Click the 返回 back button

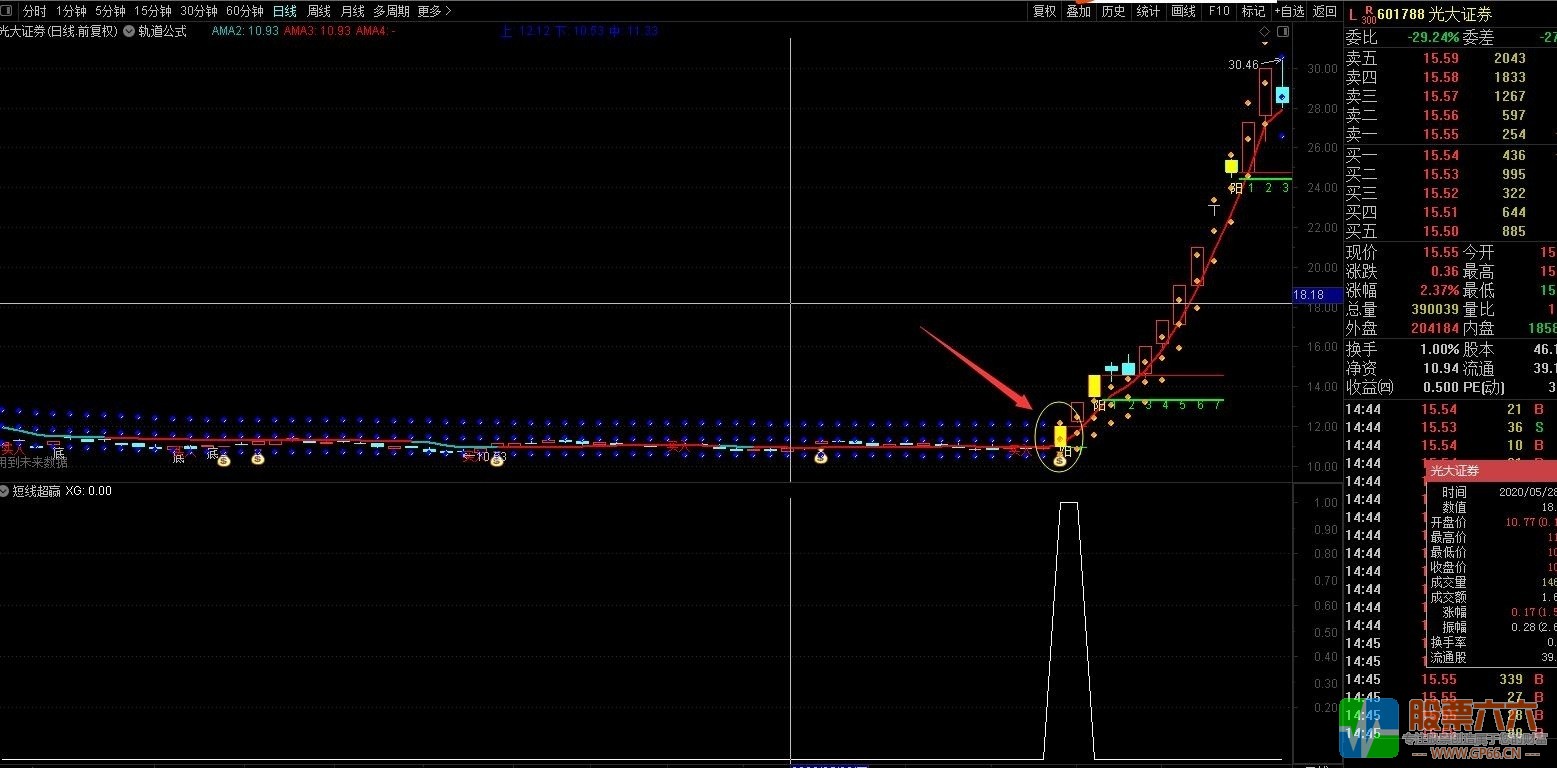pos(1324,11)
